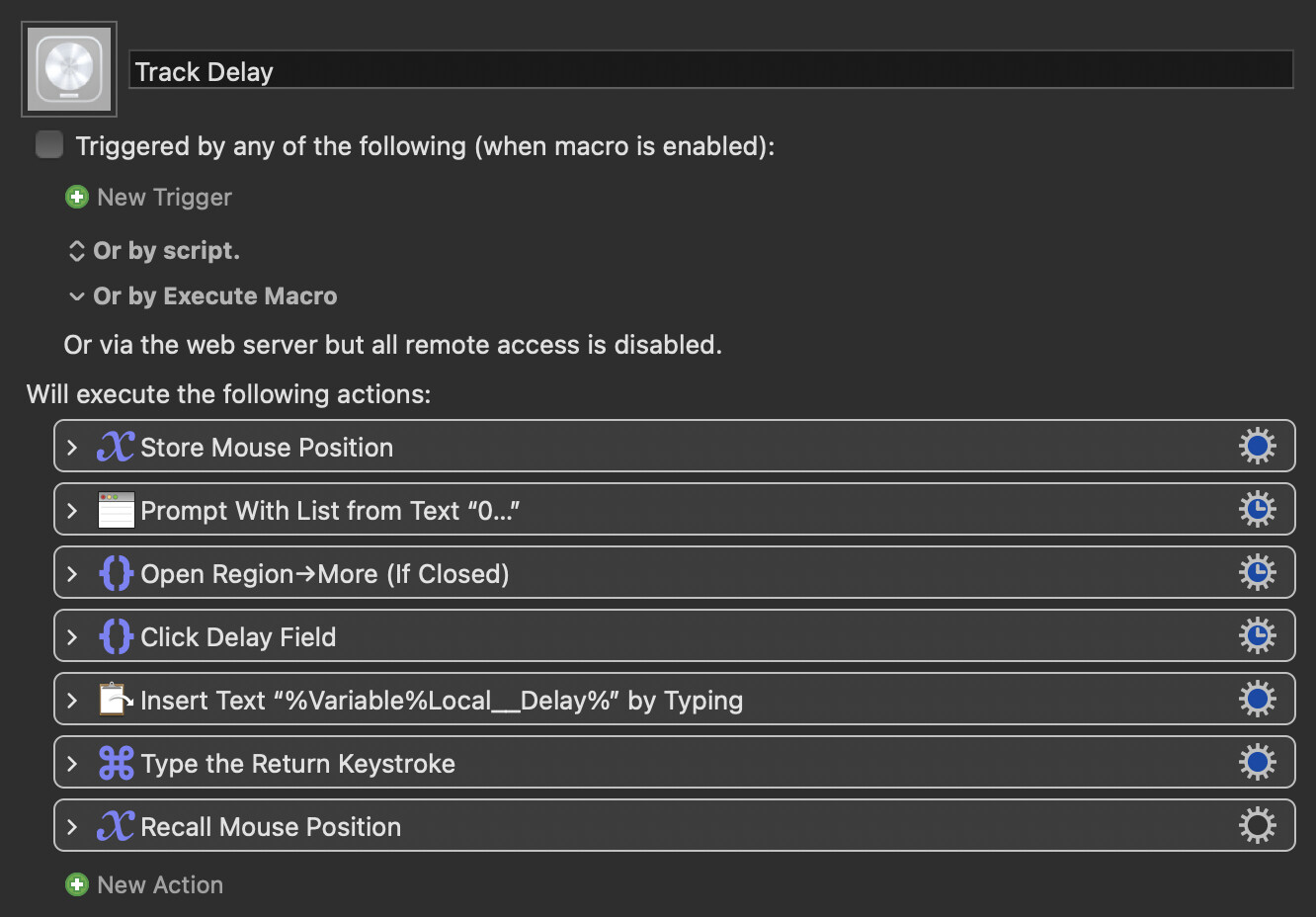Open the 'Or by script' popup selector
The height and width of the screenshot is (917, 1316).
[x=76, y=251]
